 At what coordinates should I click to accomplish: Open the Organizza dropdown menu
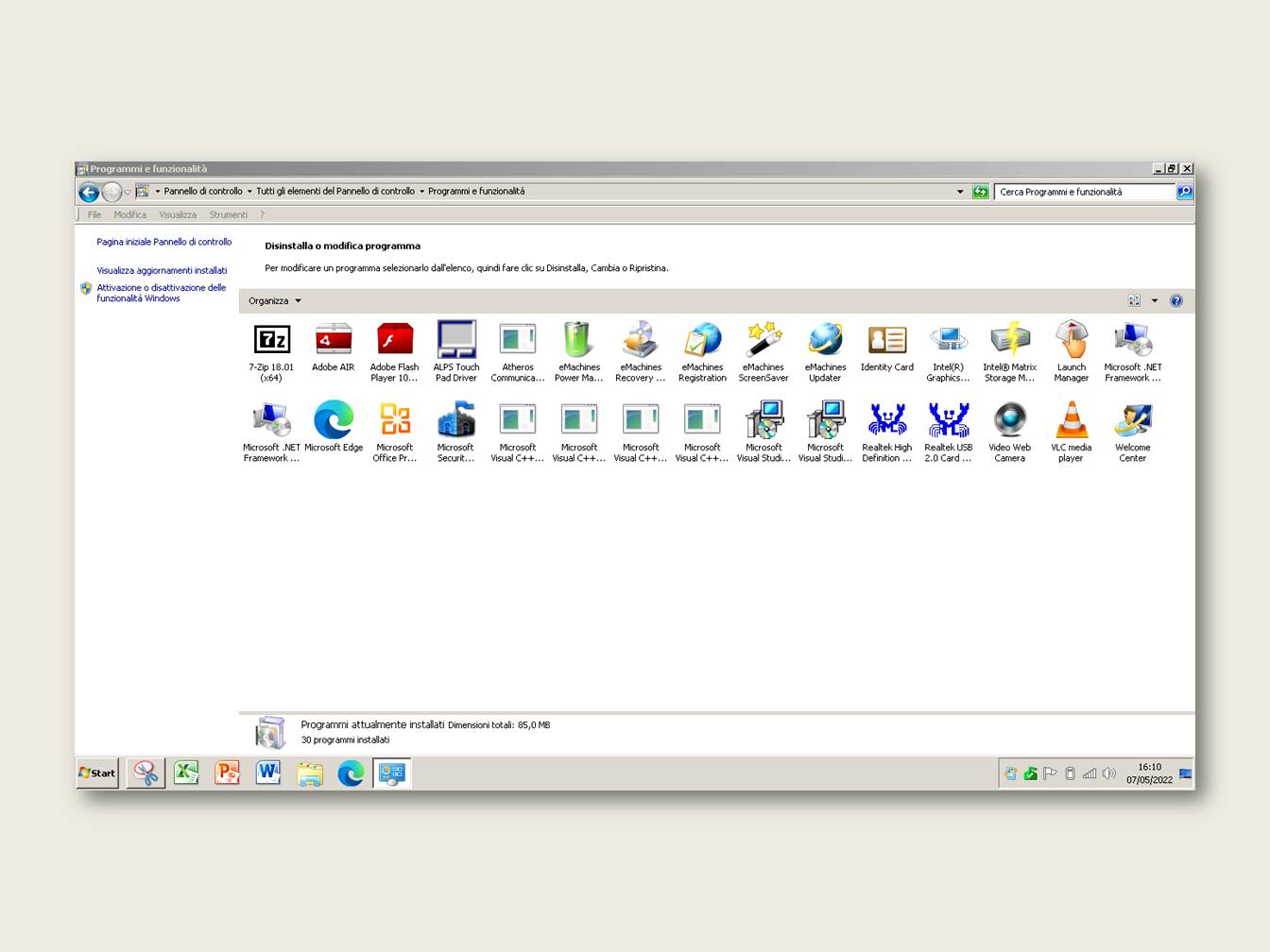tap(274, 301)
